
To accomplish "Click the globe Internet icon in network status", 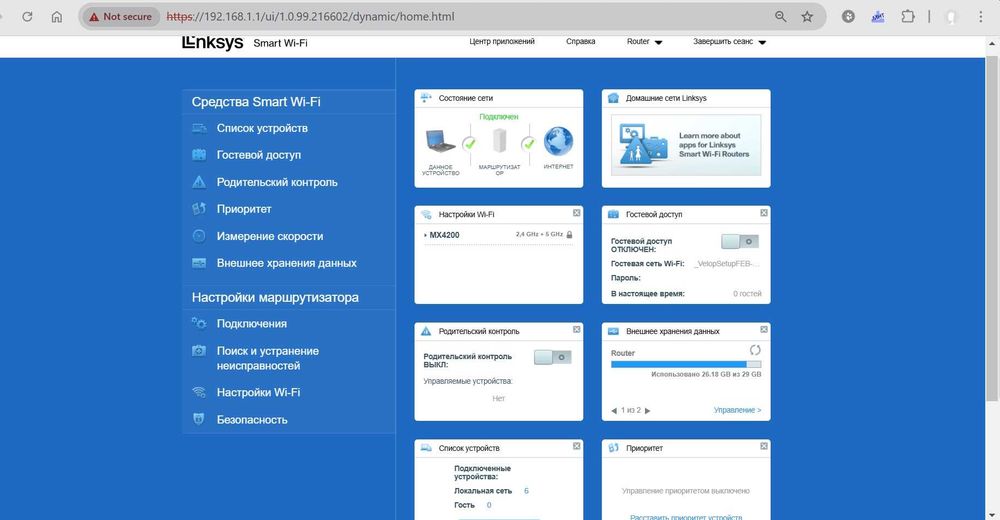I will point(558,141).
